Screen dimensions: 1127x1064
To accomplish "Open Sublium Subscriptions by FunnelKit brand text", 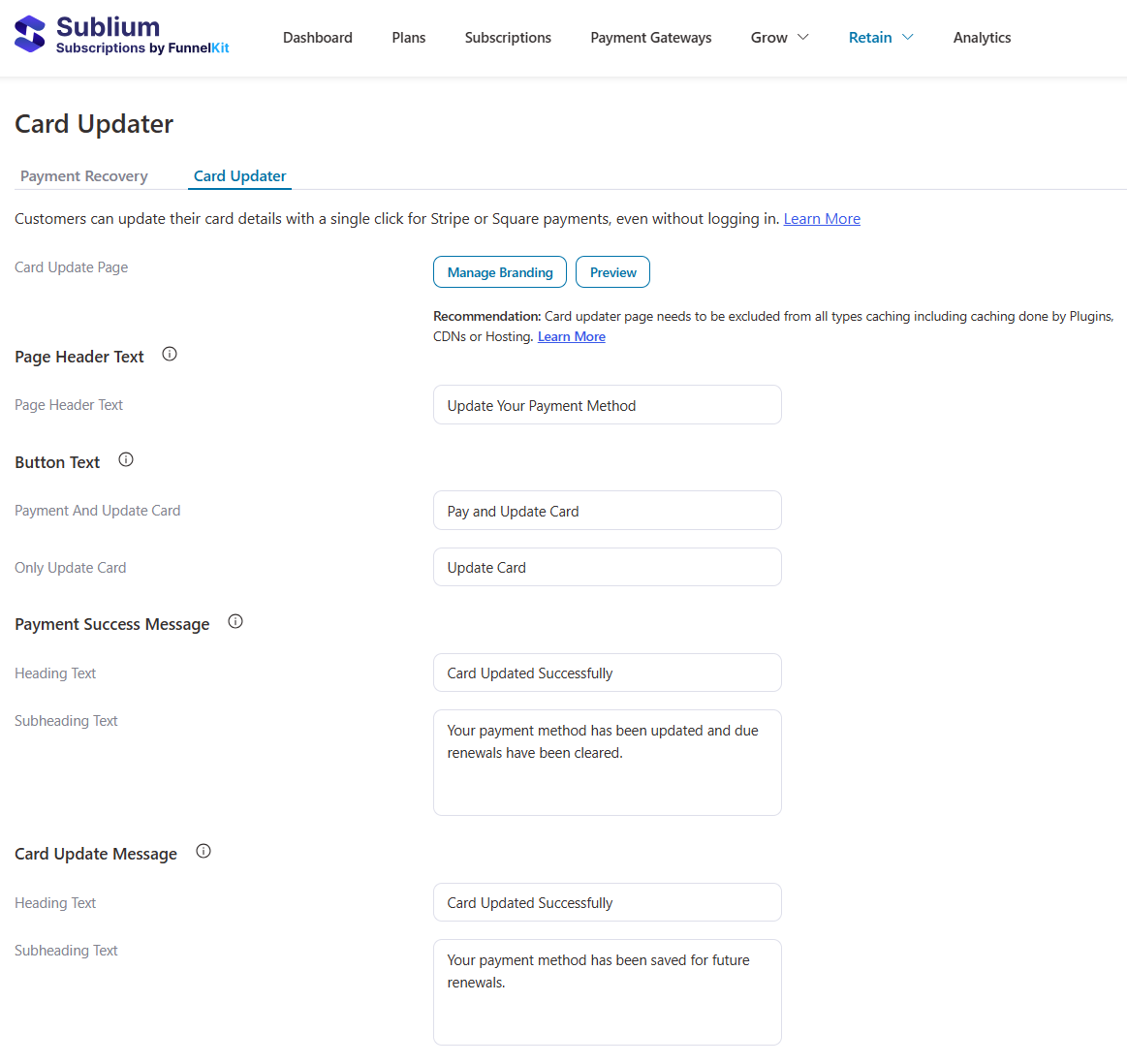I will tap(142, 35).
